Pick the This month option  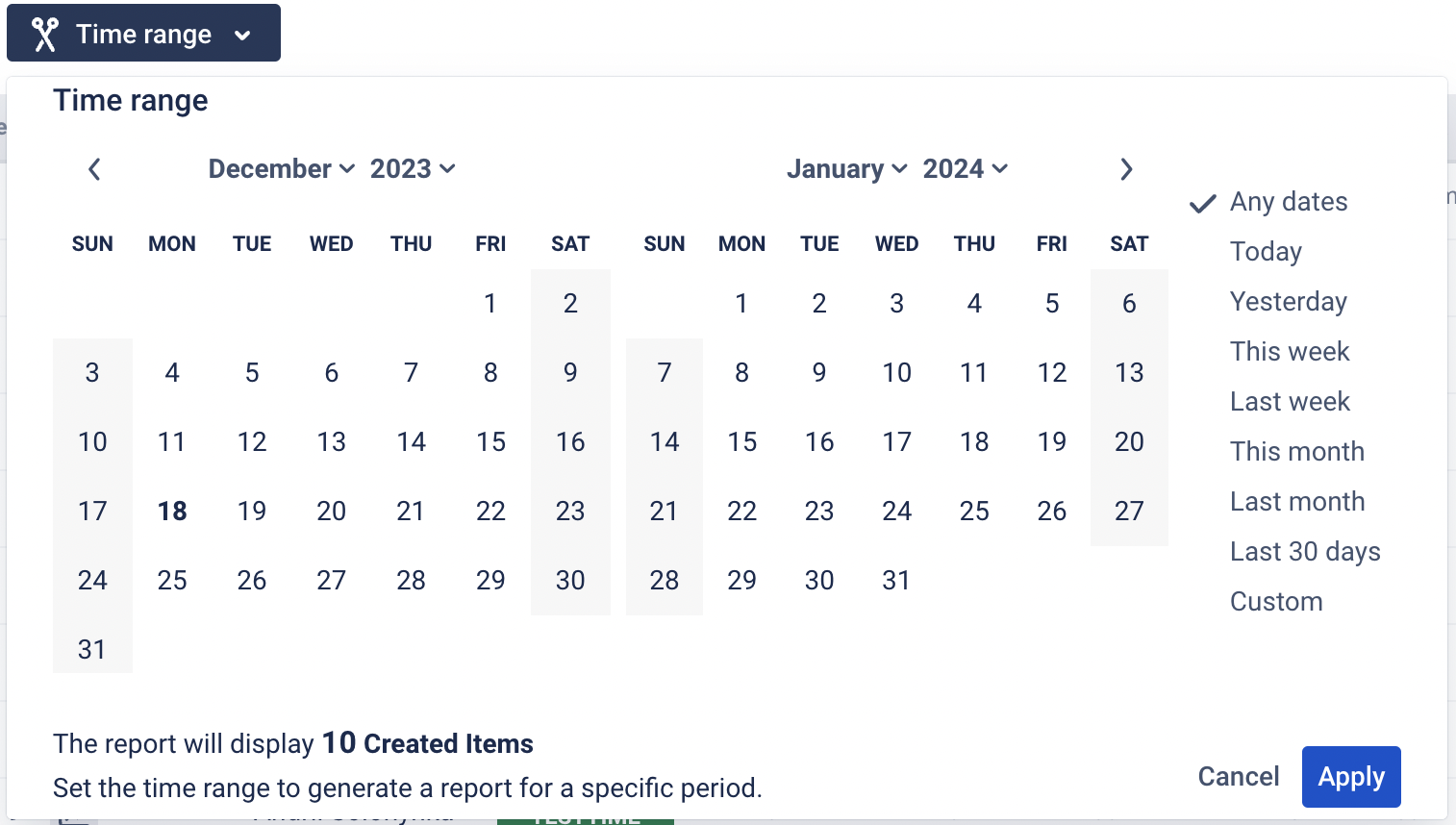[x=1296, y=452]
